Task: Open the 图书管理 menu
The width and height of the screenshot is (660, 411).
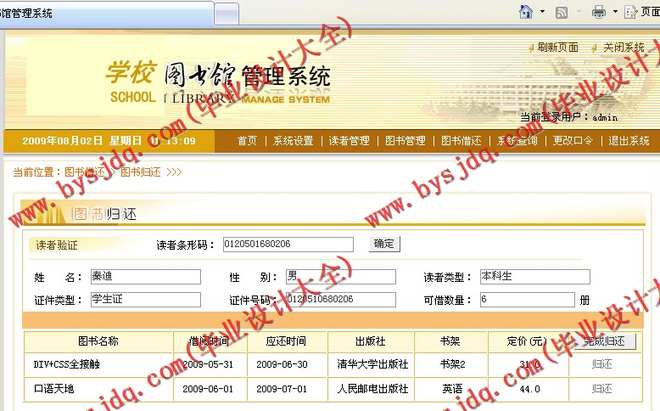Action: pos(405,141)
